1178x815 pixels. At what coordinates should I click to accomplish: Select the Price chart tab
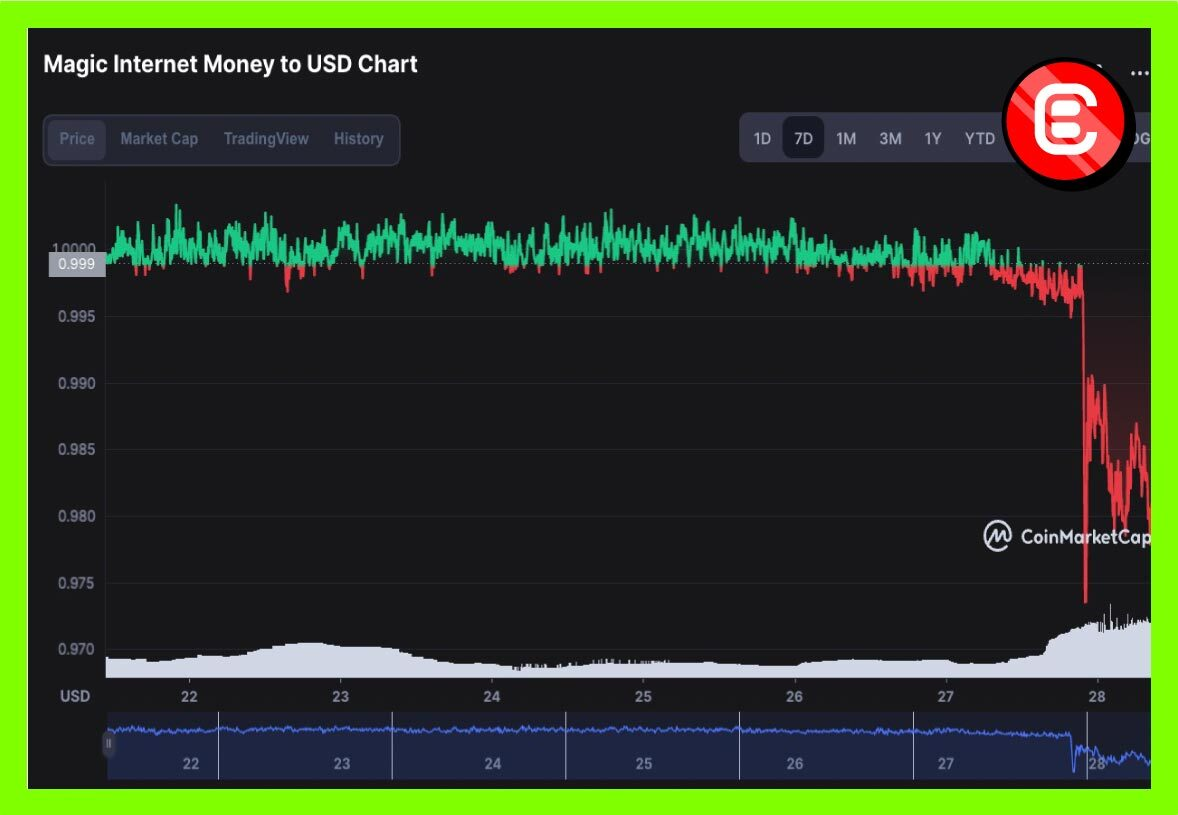pyautogui.click(x=77, y=140)
